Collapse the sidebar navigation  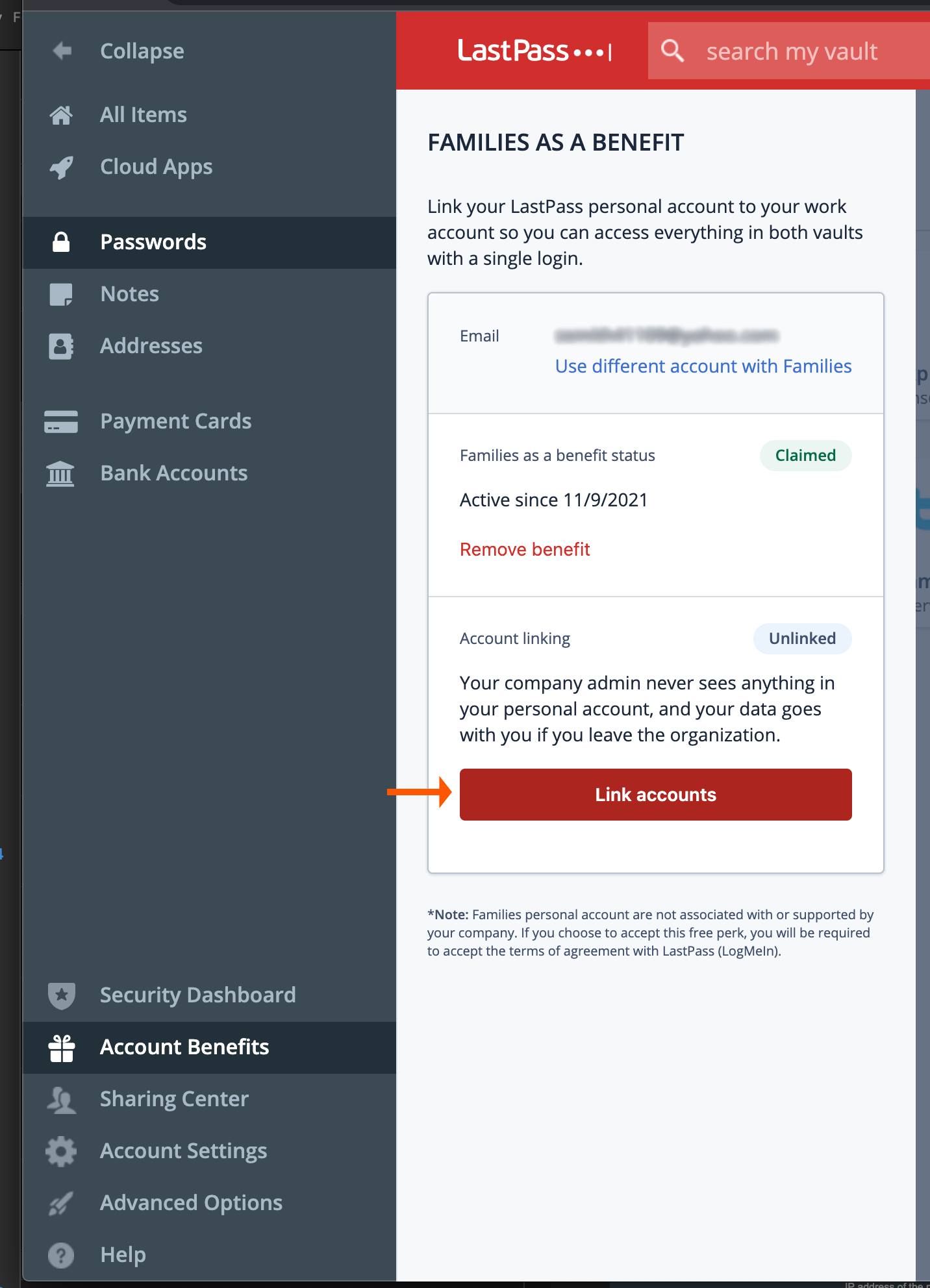[142, 51]
